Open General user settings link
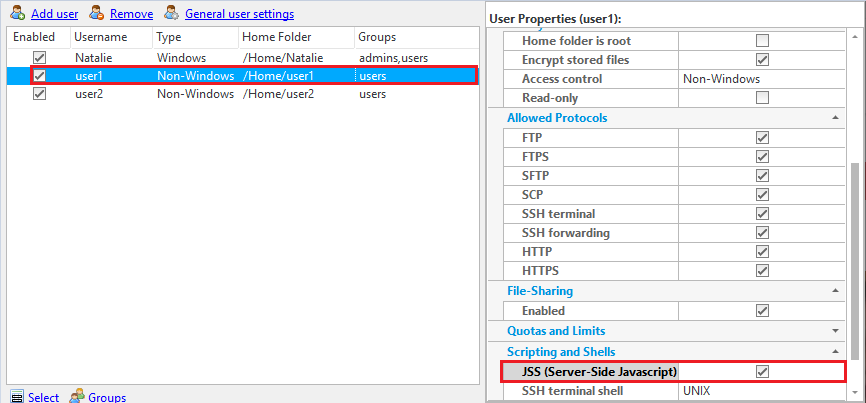This screenshot has height=403, width=866. pyautogui.click(x=239, y=14)
